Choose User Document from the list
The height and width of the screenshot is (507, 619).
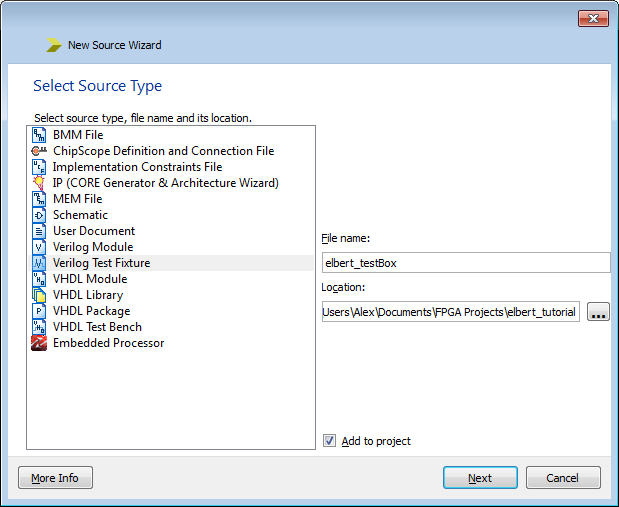tap(94, 231)
